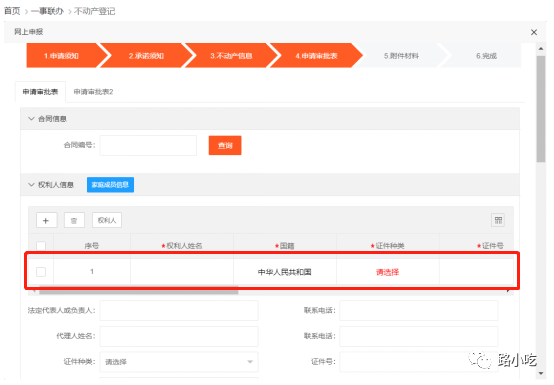Viewport: 554px width, 385px height.
Task: Click the plus icon to add a row
Action: point(46,220)
